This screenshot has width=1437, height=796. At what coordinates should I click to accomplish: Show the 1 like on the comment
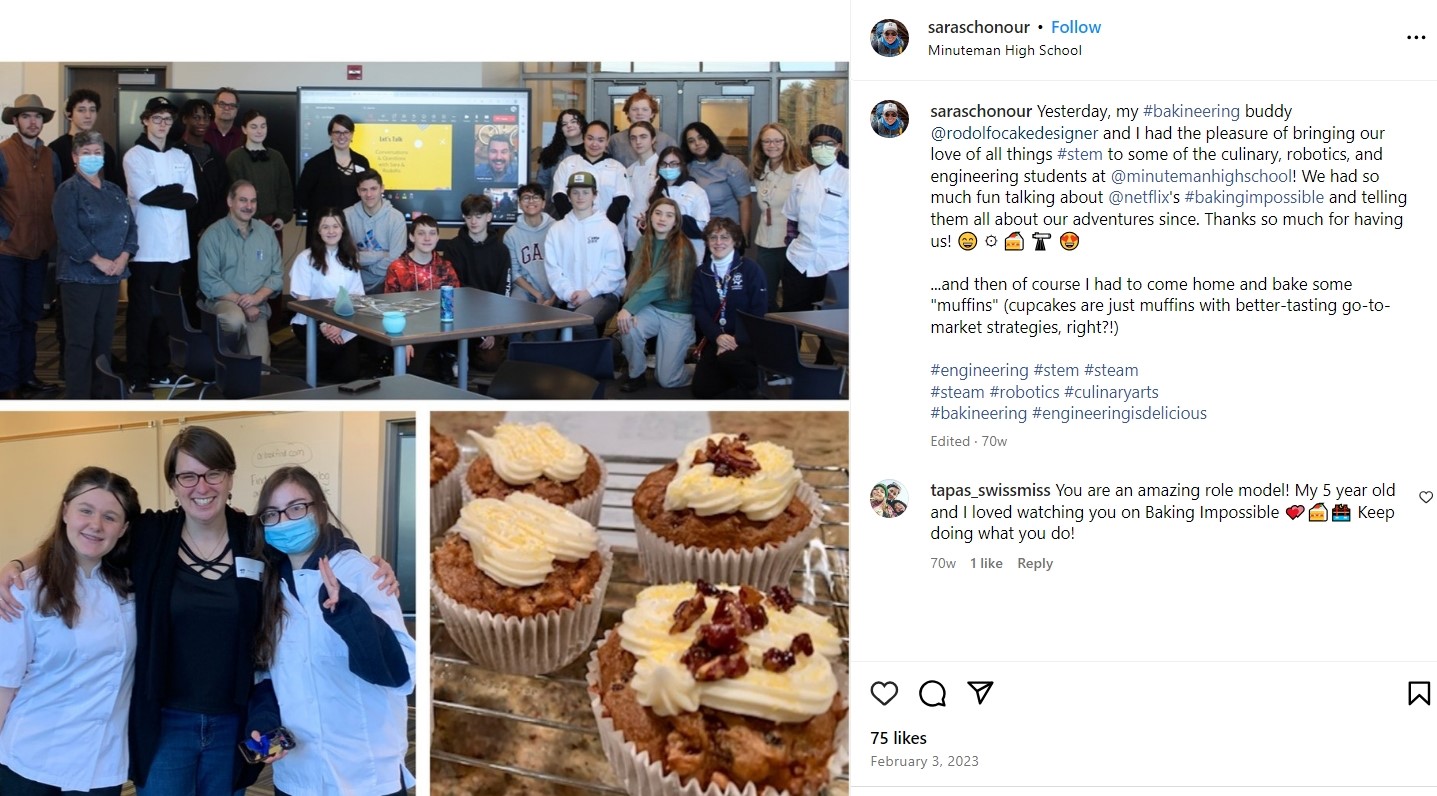coord(986,563)
